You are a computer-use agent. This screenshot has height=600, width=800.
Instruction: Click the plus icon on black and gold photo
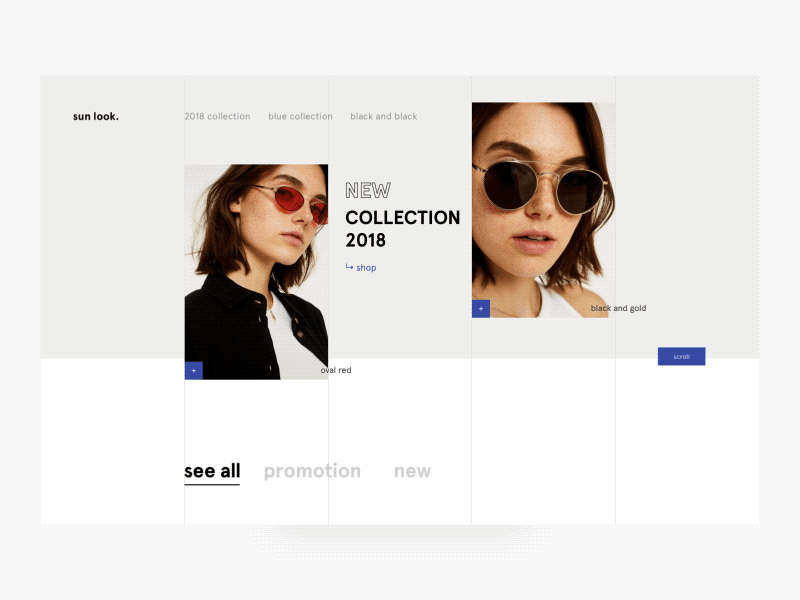481,309
